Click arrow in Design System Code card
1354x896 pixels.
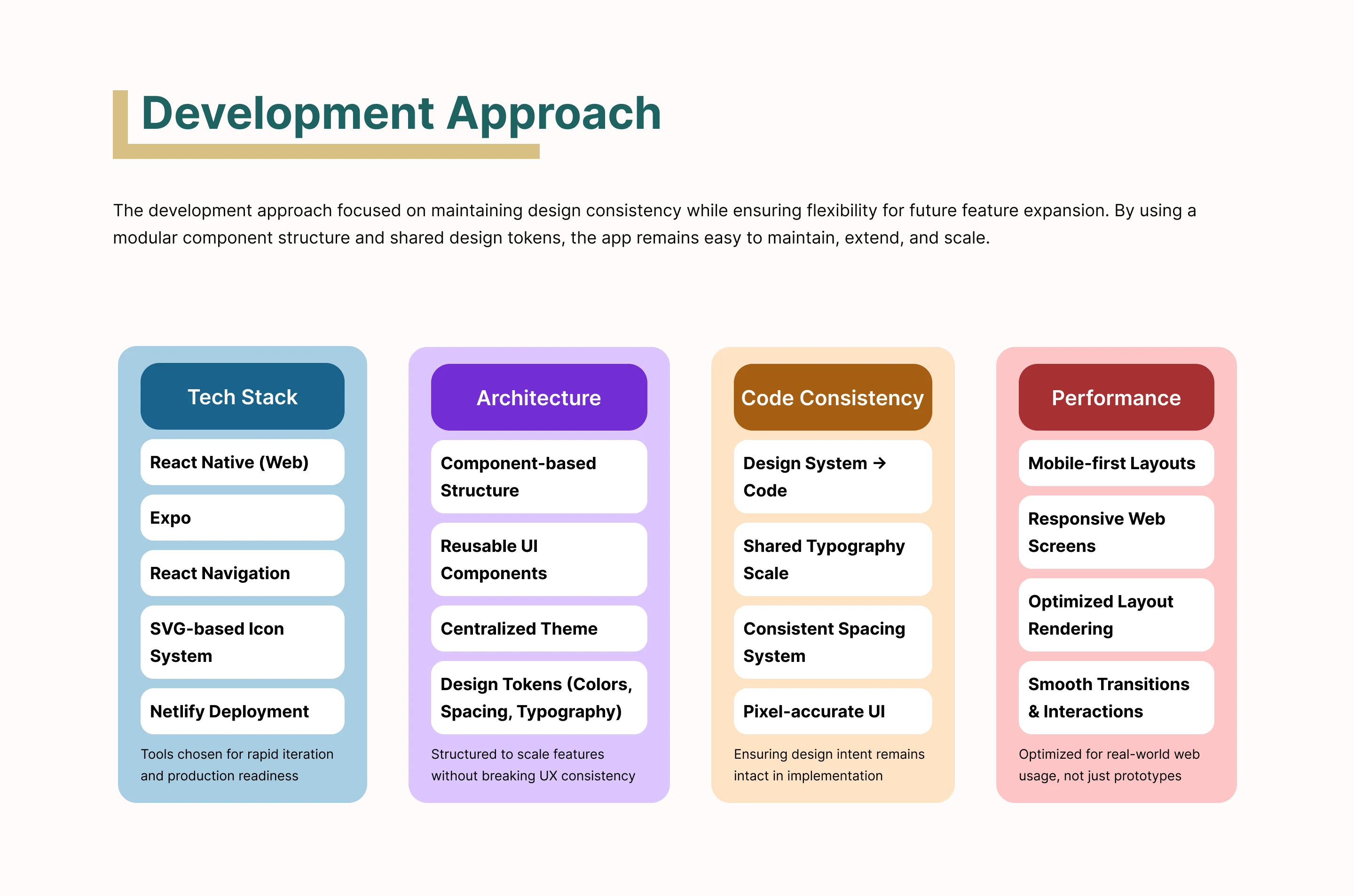880,463
